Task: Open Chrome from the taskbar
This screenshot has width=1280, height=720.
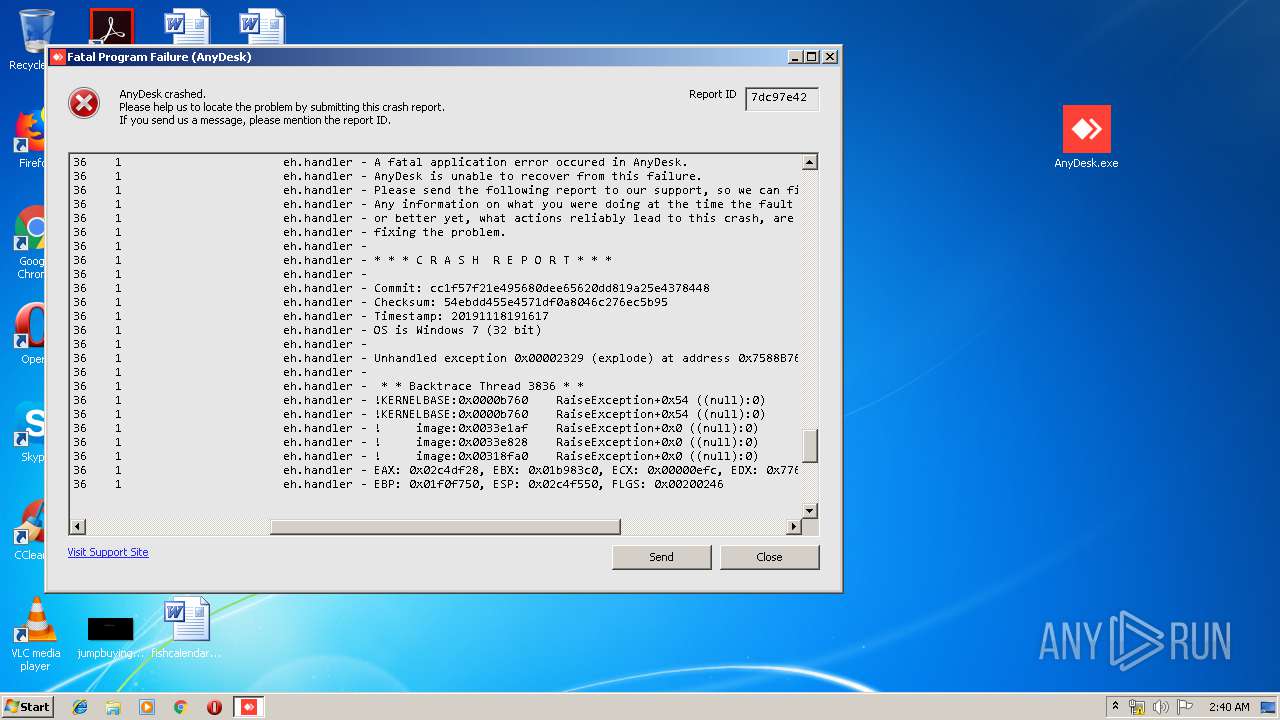Action: 180,707
